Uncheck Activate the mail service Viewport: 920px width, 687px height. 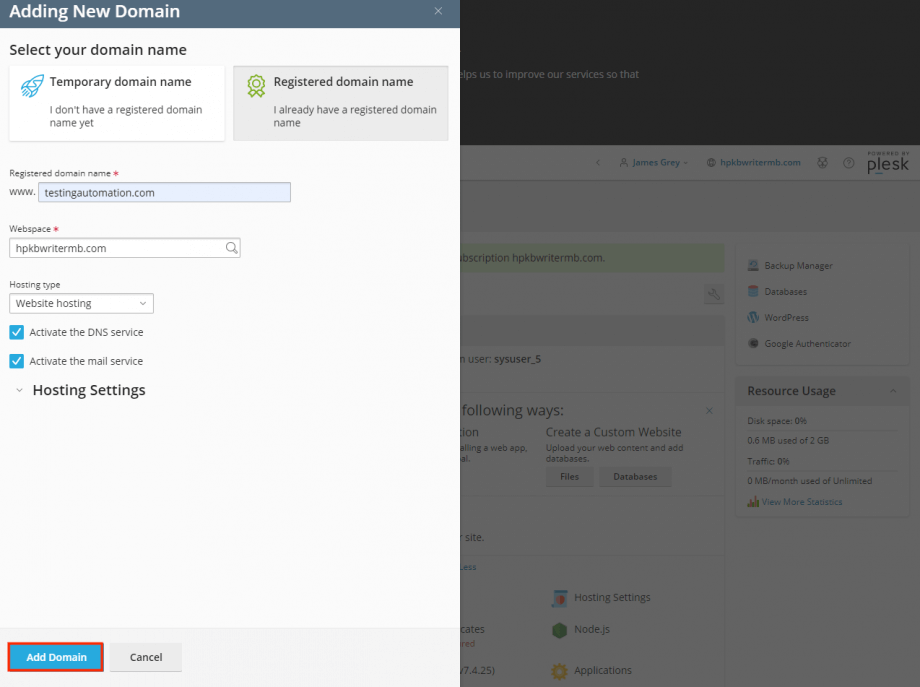click(x=15, y=361)
